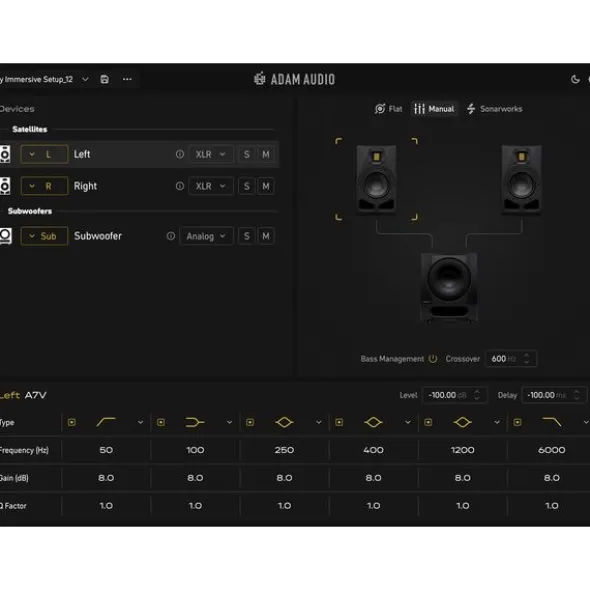Switch to the Flat tuning mode
The image size is (590, 591).
pos(389,109)
